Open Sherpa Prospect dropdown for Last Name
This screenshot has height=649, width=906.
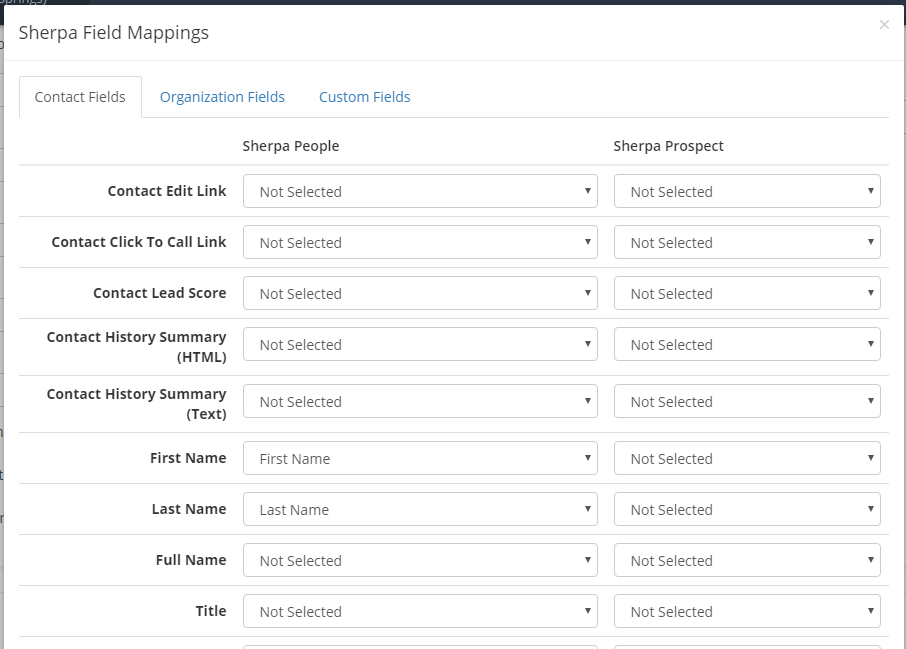point(747,509)
